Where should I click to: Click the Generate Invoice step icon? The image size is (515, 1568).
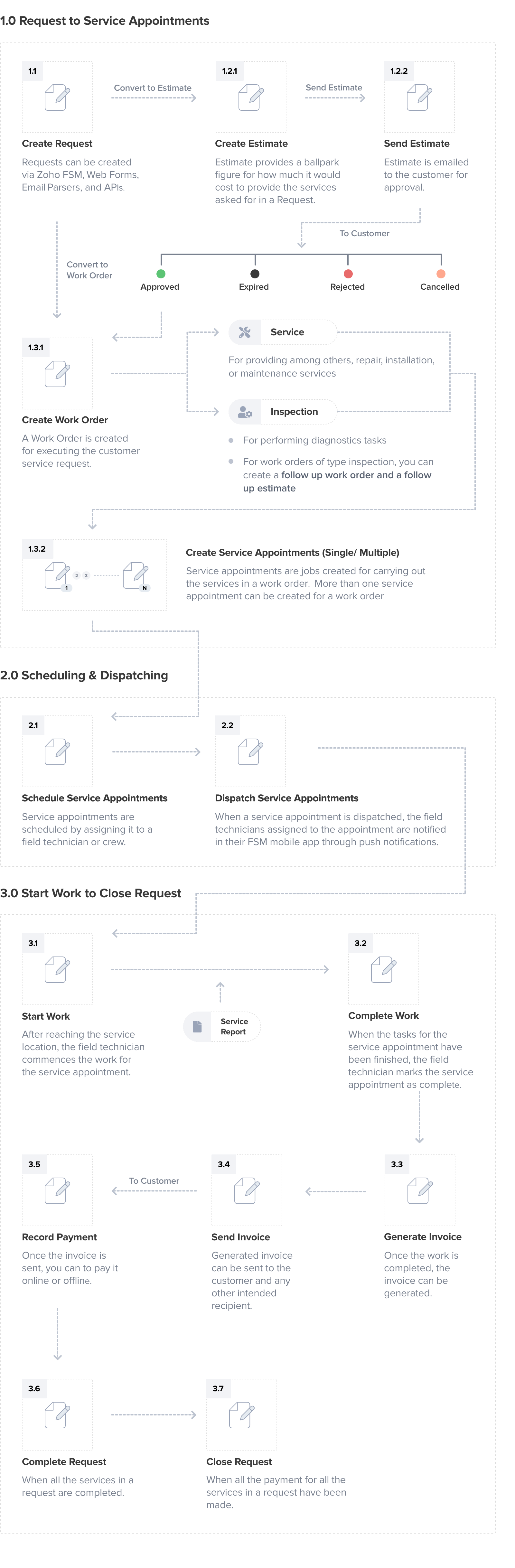click(x=419, y=1190)
